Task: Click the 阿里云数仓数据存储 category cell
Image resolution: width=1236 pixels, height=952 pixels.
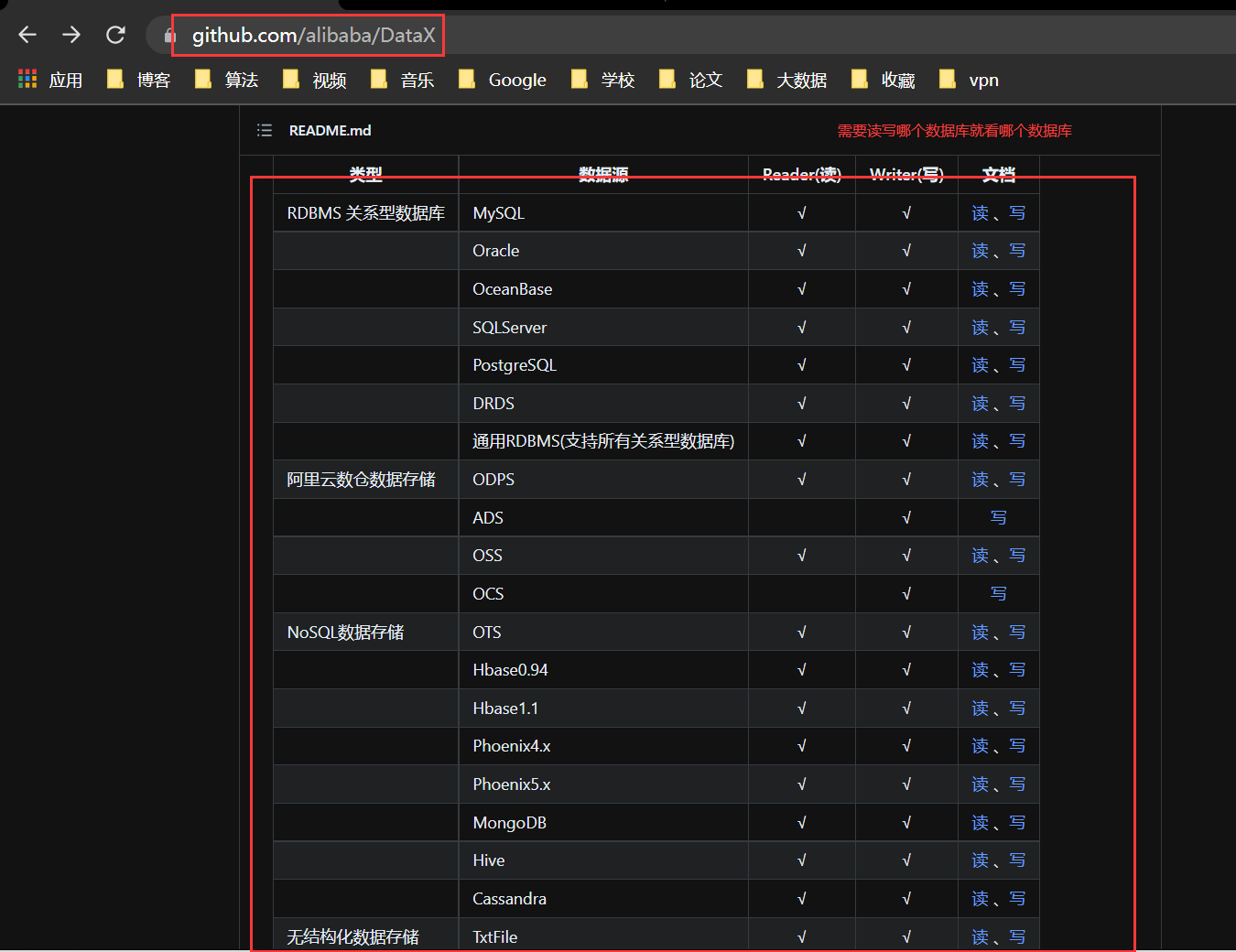Action: click(366, 480)
